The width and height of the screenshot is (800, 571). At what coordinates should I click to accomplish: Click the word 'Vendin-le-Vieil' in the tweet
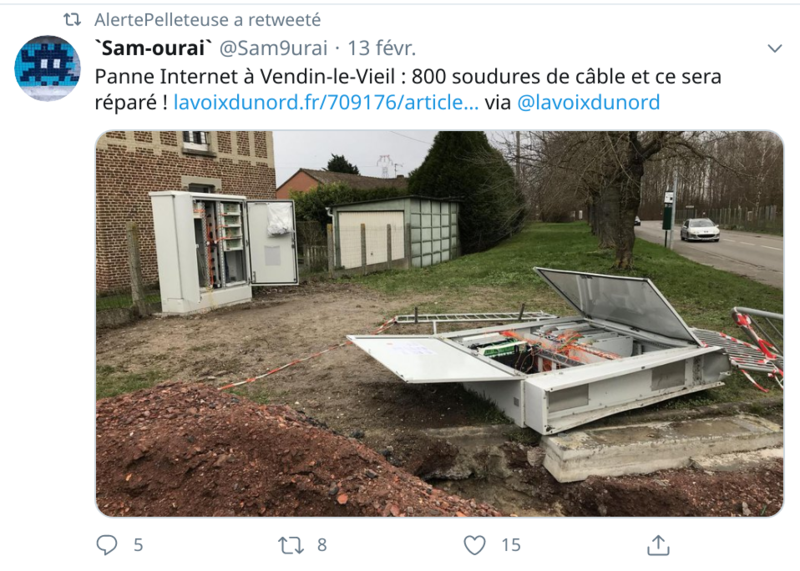328,77
